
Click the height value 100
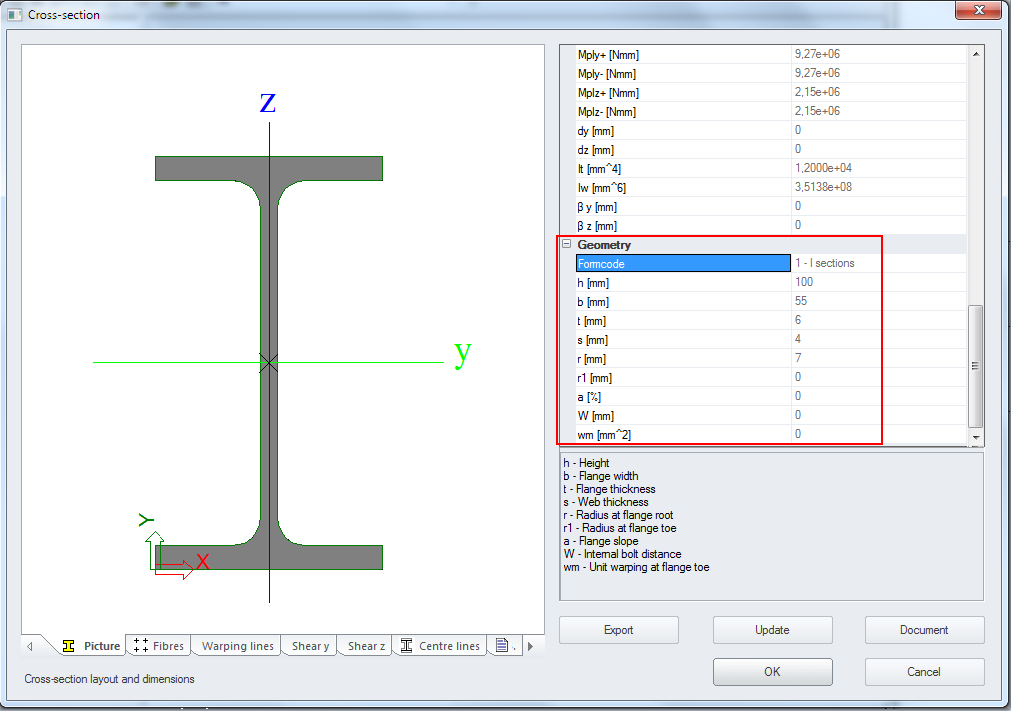[804, 282]
